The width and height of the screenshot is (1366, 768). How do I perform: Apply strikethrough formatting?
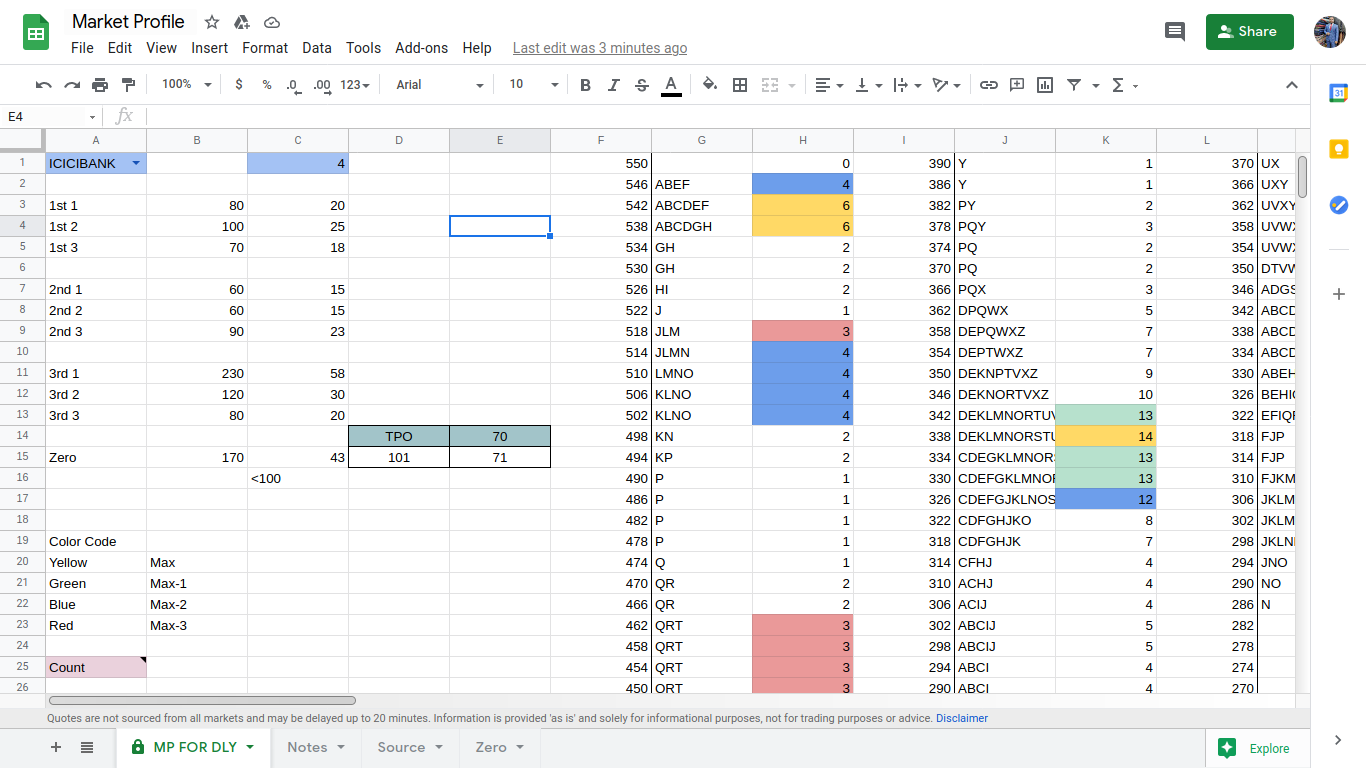pos(642,85)
